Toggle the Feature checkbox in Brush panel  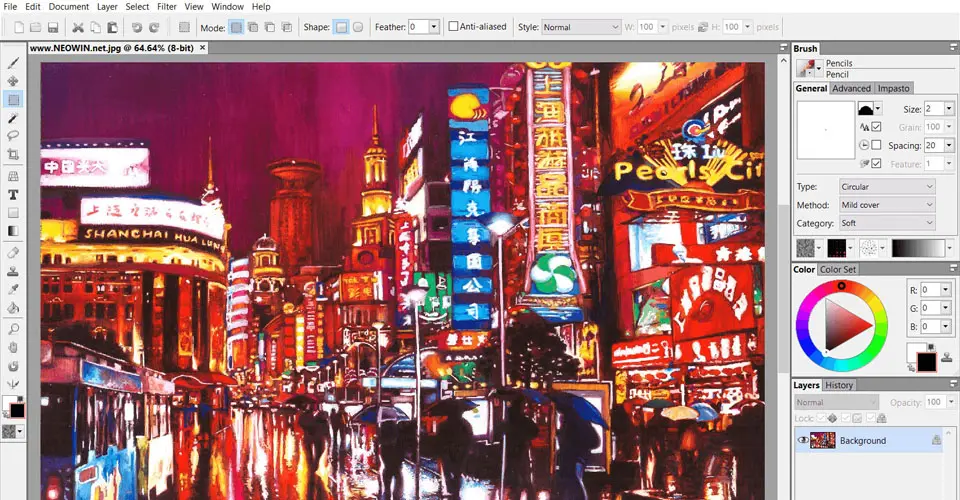tap(876, 163)
